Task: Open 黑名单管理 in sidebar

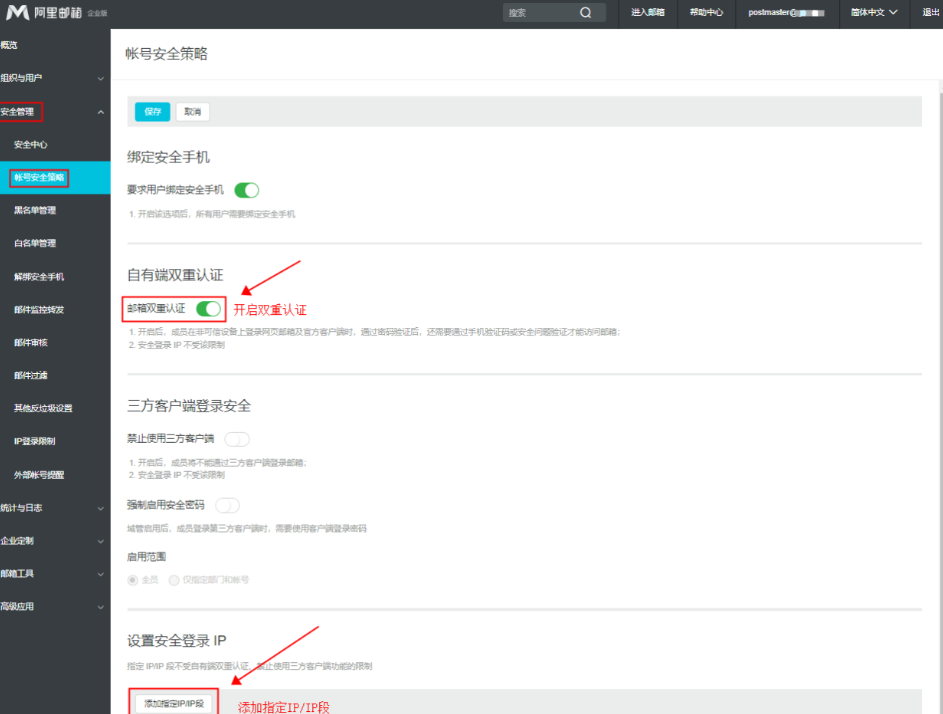Action: pyautogui.click(x=35, y=210)
